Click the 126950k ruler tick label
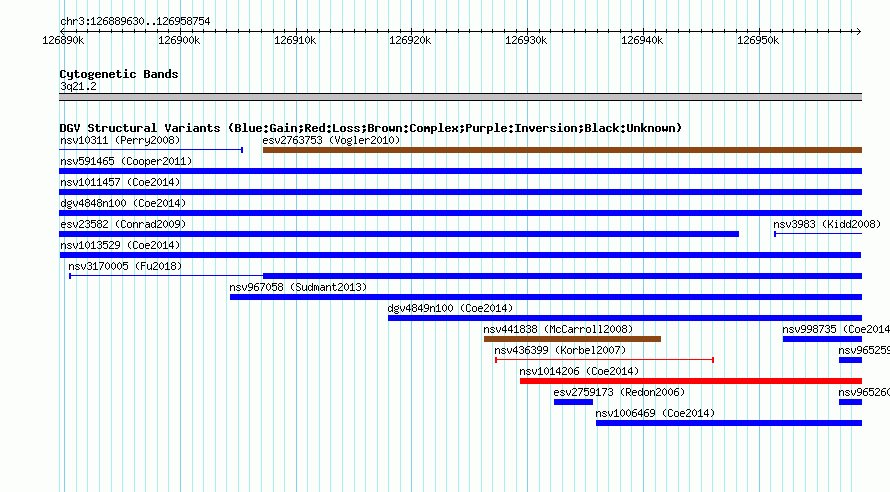Viewport: 890px width, 492px height. [758, 40]
